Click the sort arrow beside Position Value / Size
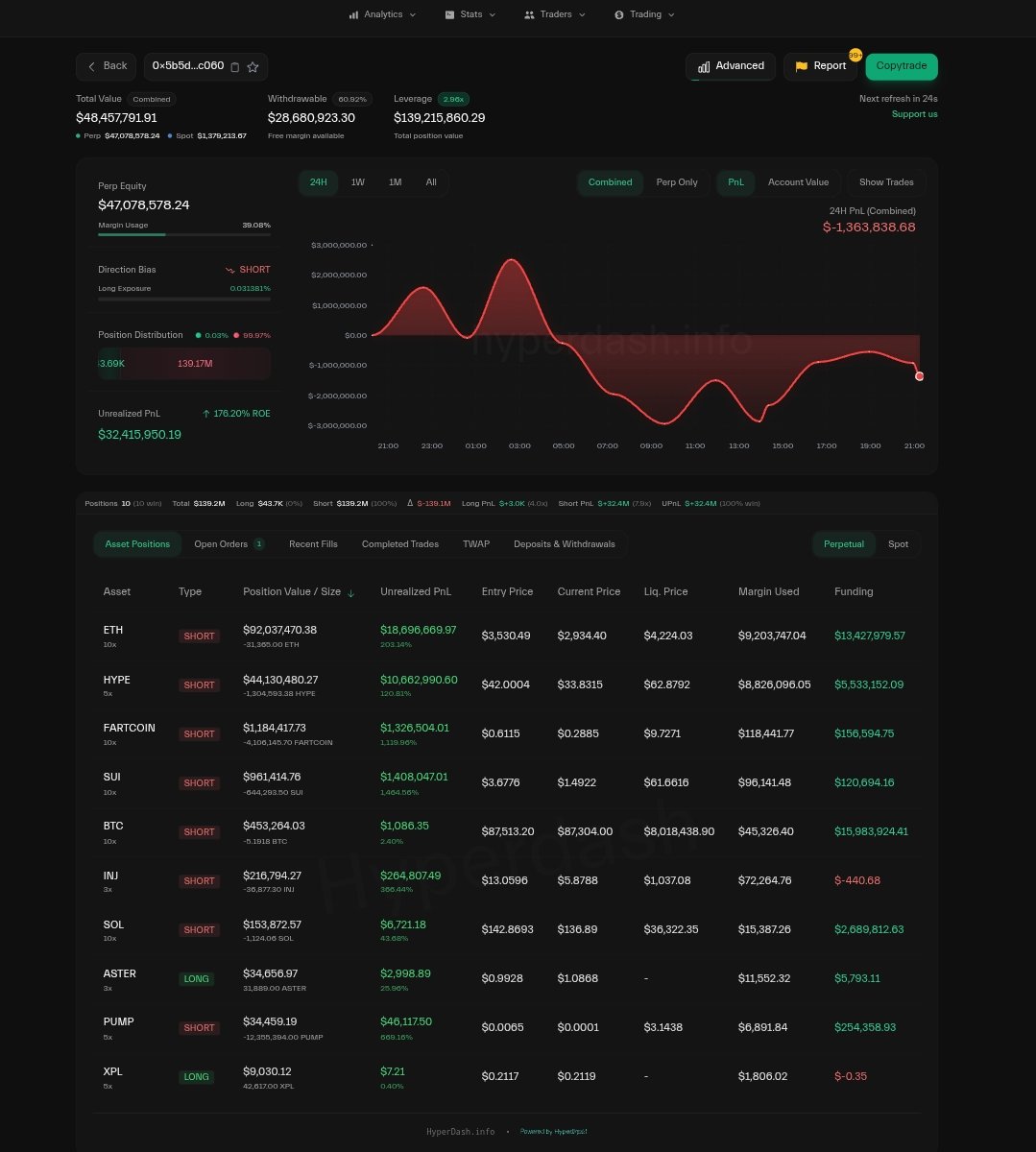The height and width of the screenshot is (1152, 1036). click(x=350, y=593)
